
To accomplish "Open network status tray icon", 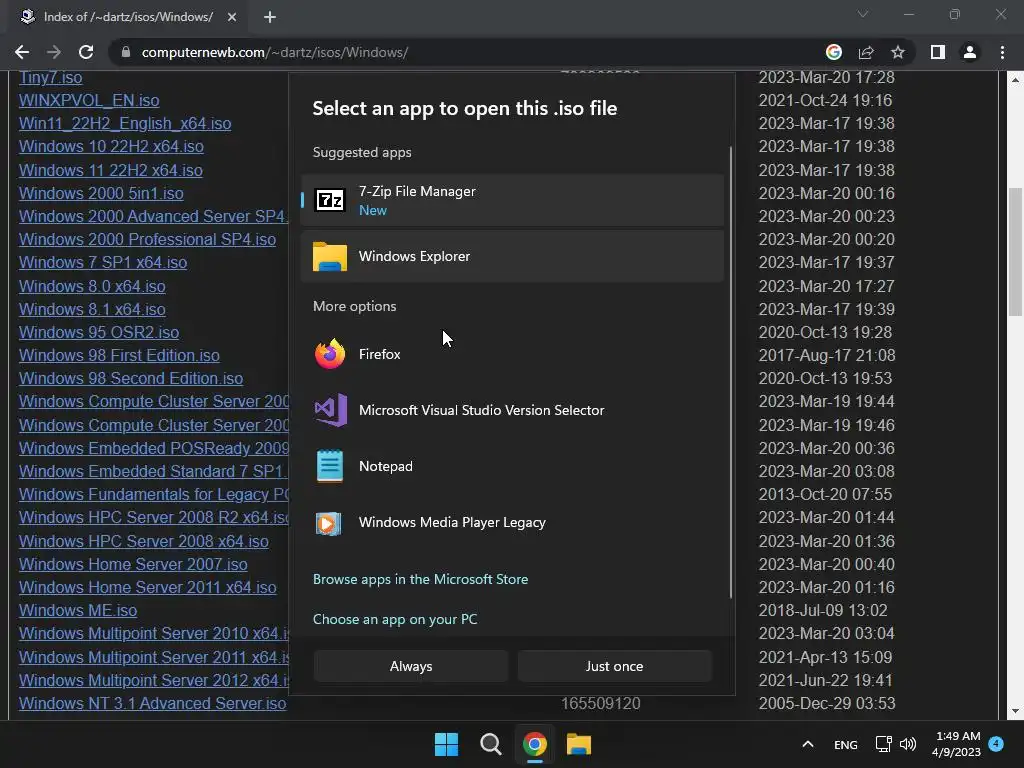I will tap(884, 744).
